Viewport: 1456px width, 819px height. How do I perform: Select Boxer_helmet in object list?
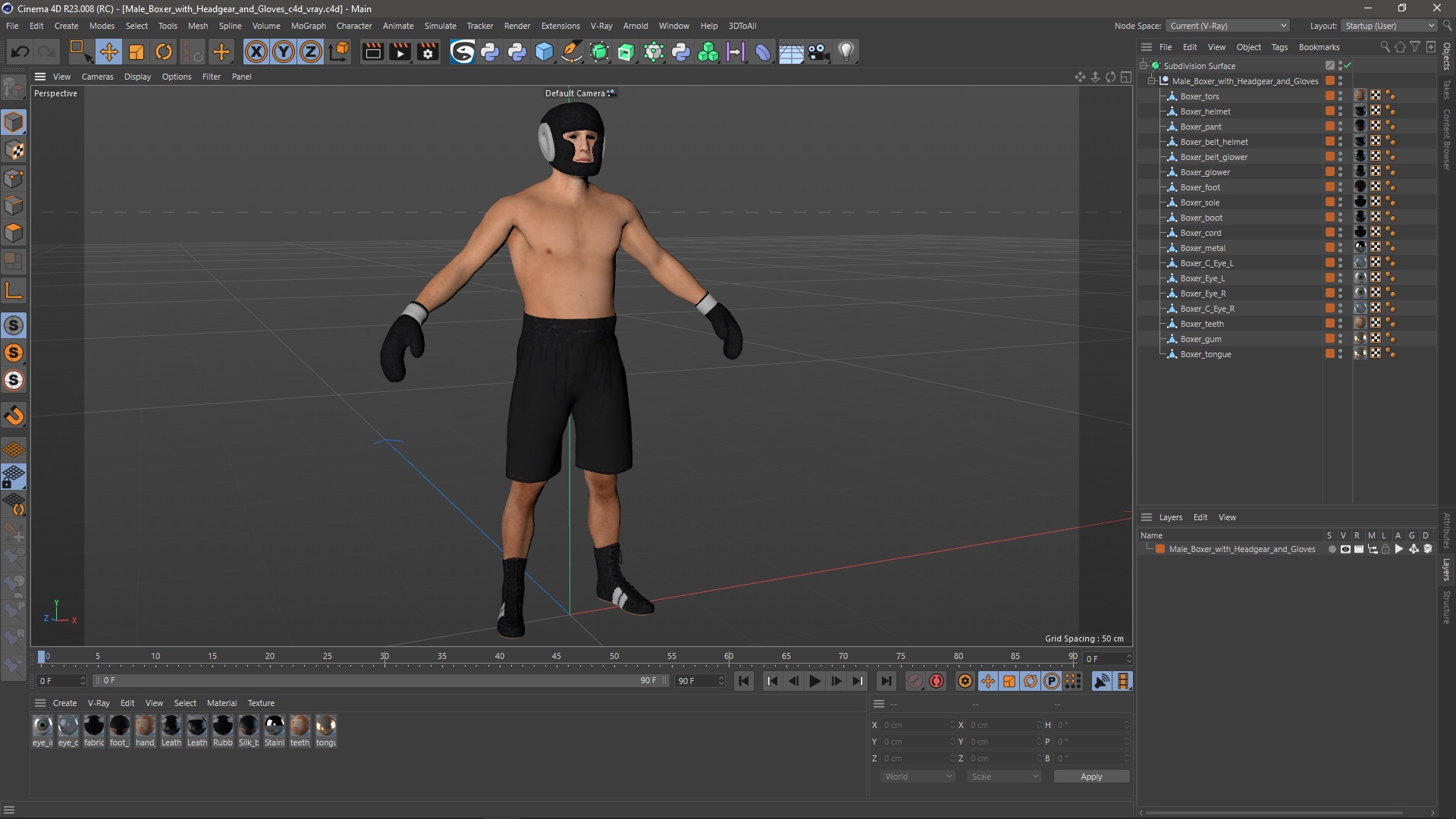coord(1205,111)
